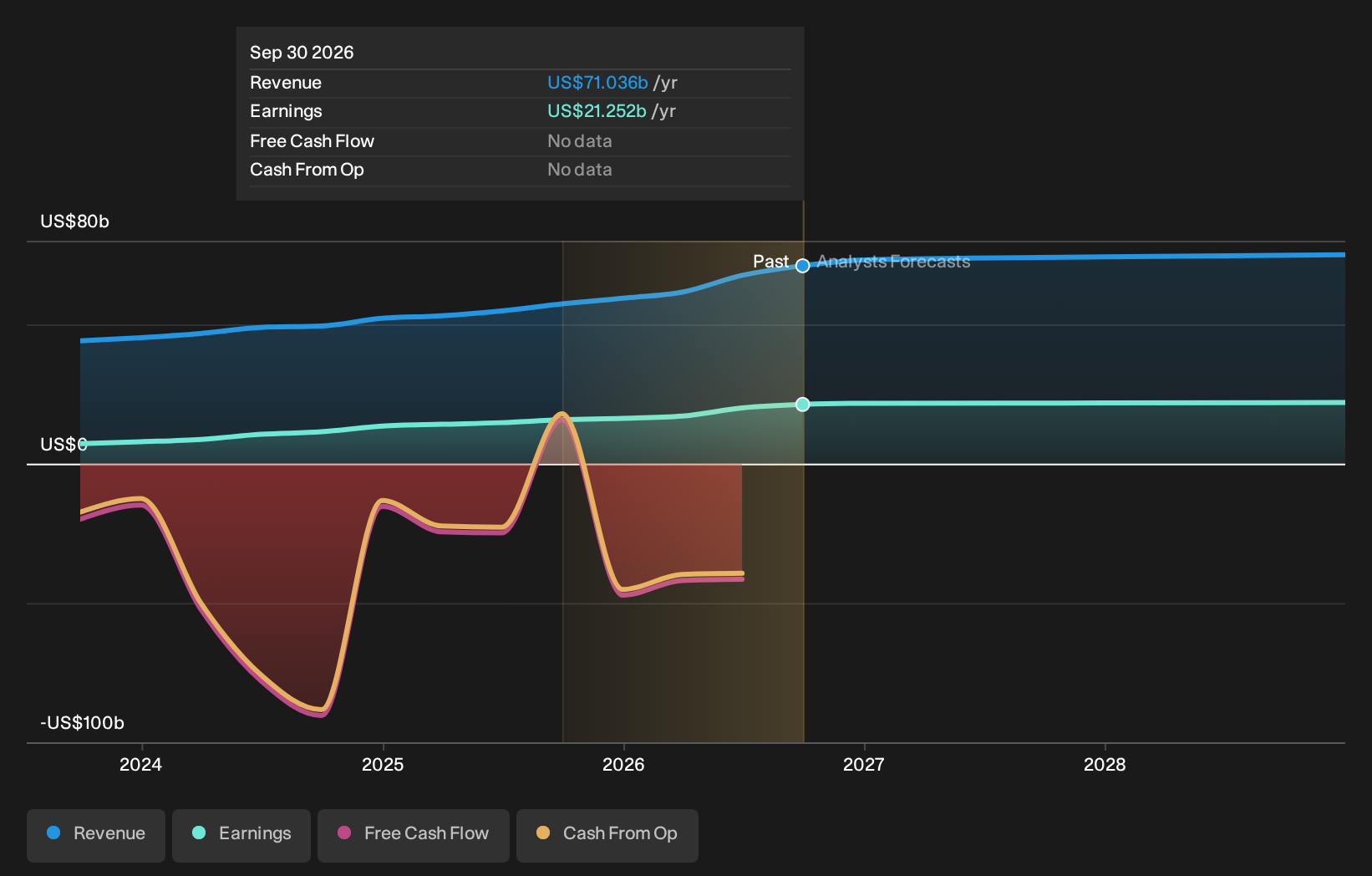Toggle the Revenue legend button
The width and height of the screenshot is (1372, 876).
96,835
